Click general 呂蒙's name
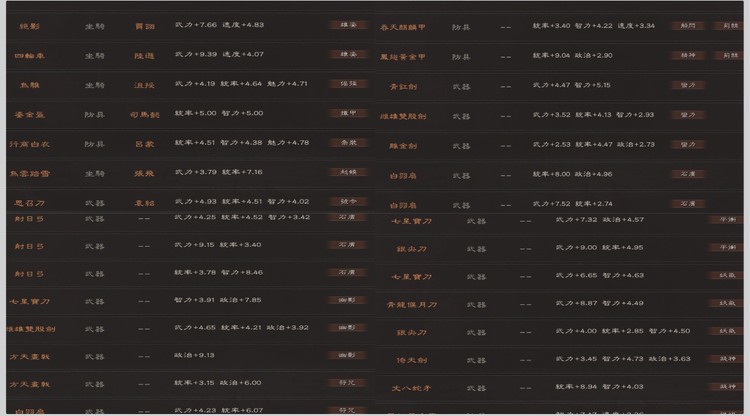The width and height of the screenshot is (750, 416). click(145, 143)
